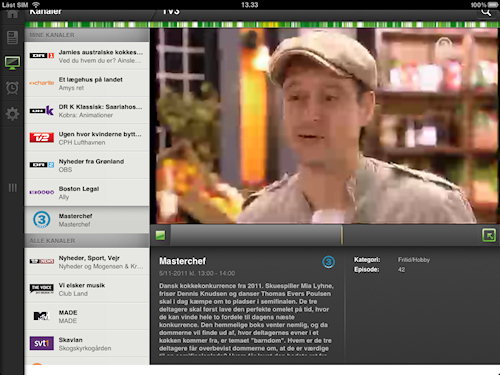Click the green square stop icon
500x375 pixels.
click(x=160, y=235)
